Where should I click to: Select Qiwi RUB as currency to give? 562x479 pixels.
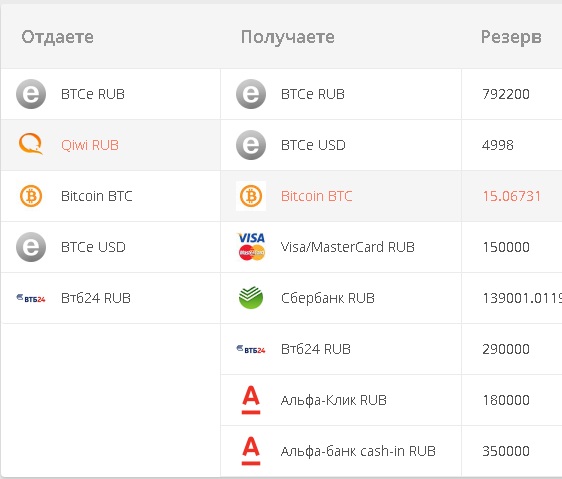click(x=110, y=145)
